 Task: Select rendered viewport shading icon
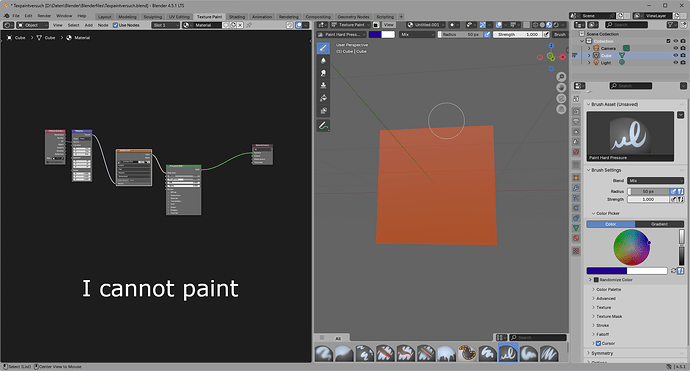pyautogui.click(x=556, y=25)
